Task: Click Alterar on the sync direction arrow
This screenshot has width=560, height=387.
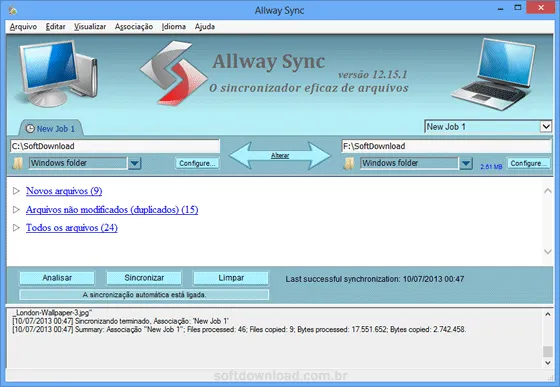Action: 280,156
